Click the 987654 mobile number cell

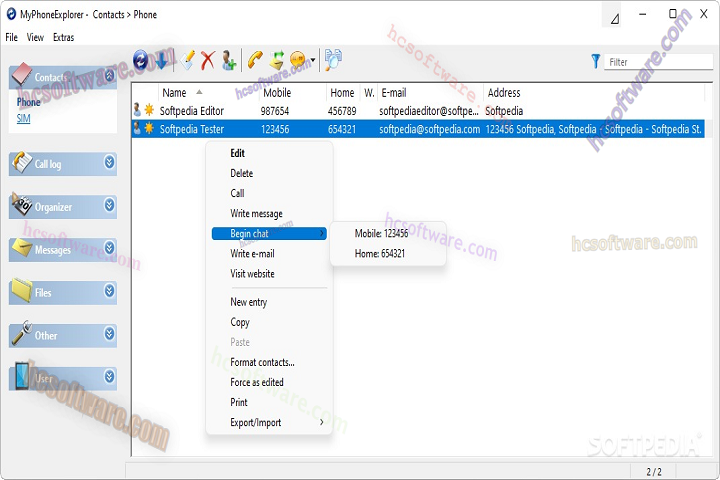pos(275,111)
